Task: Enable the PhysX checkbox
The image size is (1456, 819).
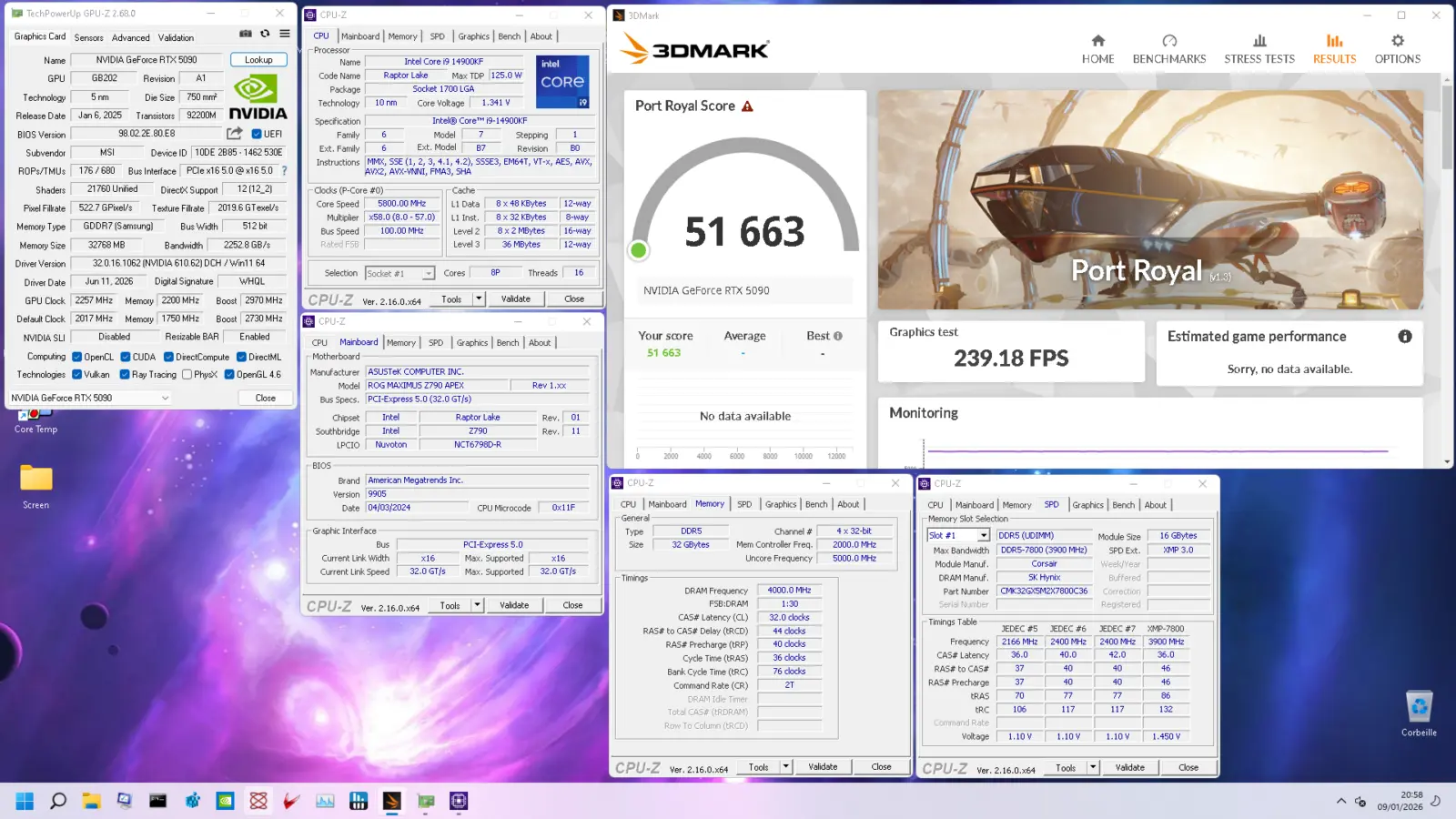Action: tap(187, 374)
